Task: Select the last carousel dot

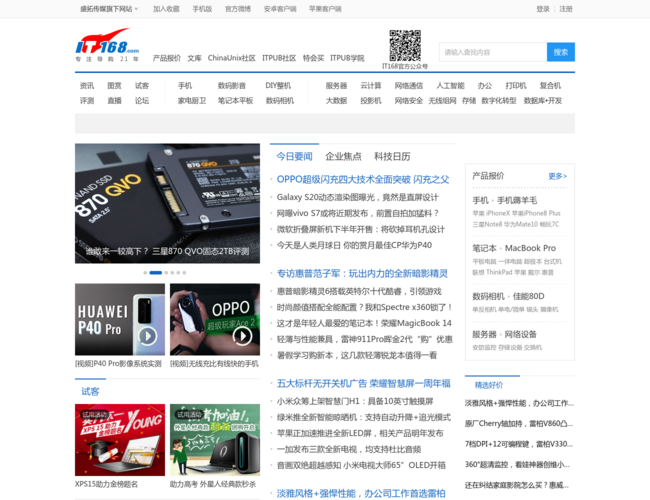Action: click(x=184, y=272)
